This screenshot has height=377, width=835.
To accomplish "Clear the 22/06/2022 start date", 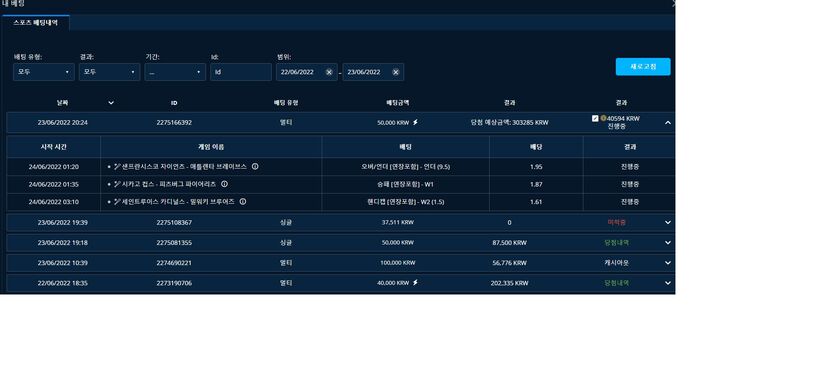I will (x=329, y=72).
